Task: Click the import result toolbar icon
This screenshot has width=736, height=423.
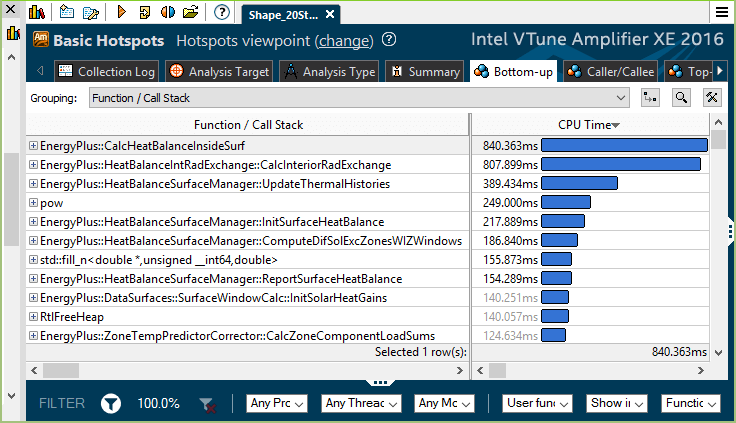Action: [145, 12]
